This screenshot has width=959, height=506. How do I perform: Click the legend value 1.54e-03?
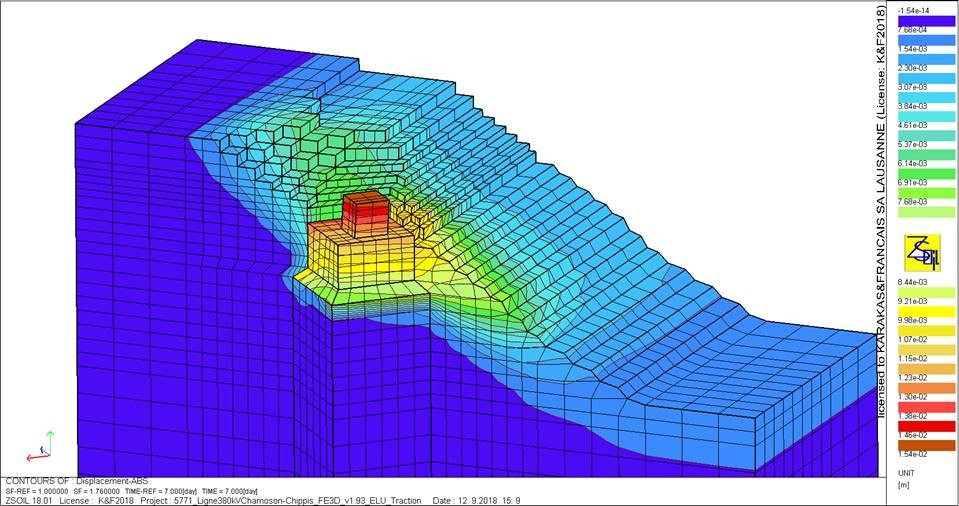(x=913, y=49)
